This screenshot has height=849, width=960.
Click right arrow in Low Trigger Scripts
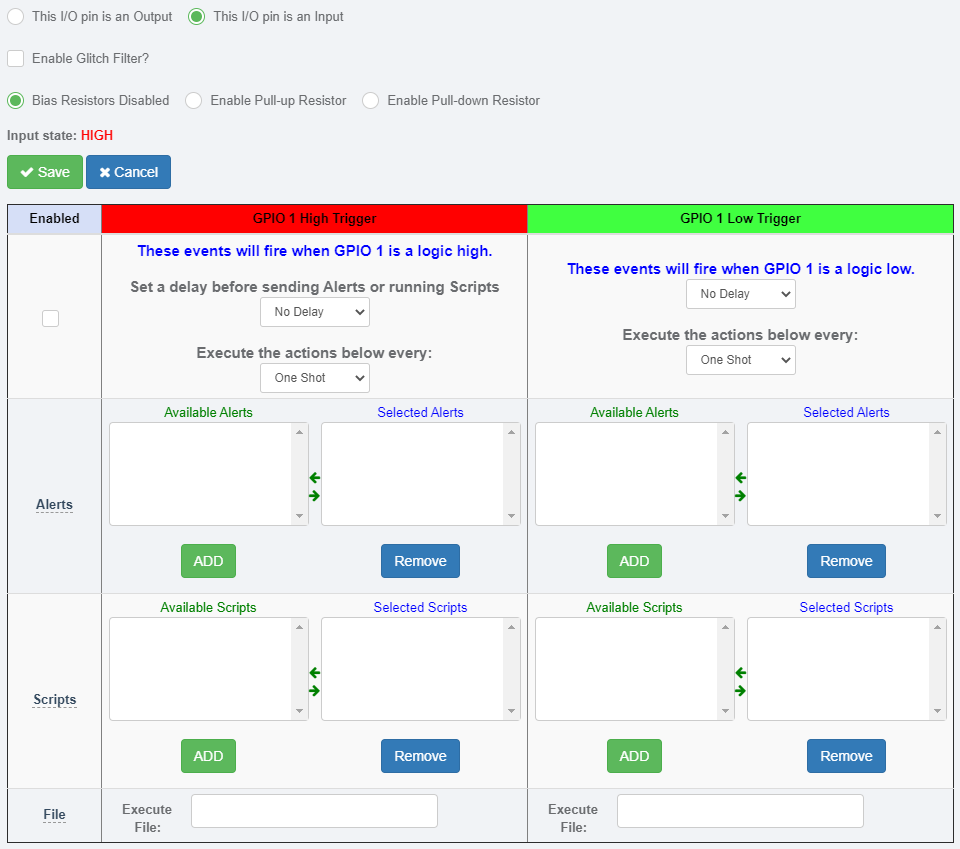741,691
